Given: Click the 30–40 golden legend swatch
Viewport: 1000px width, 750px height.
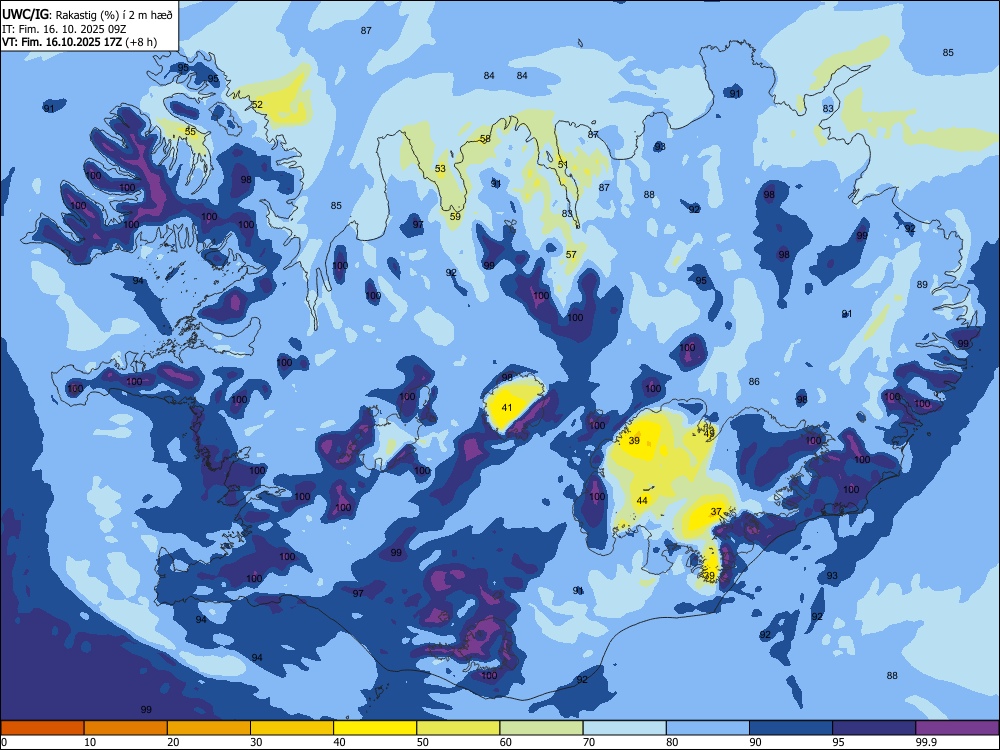Looking at the screenshot, I should click(x=292, y=728).
